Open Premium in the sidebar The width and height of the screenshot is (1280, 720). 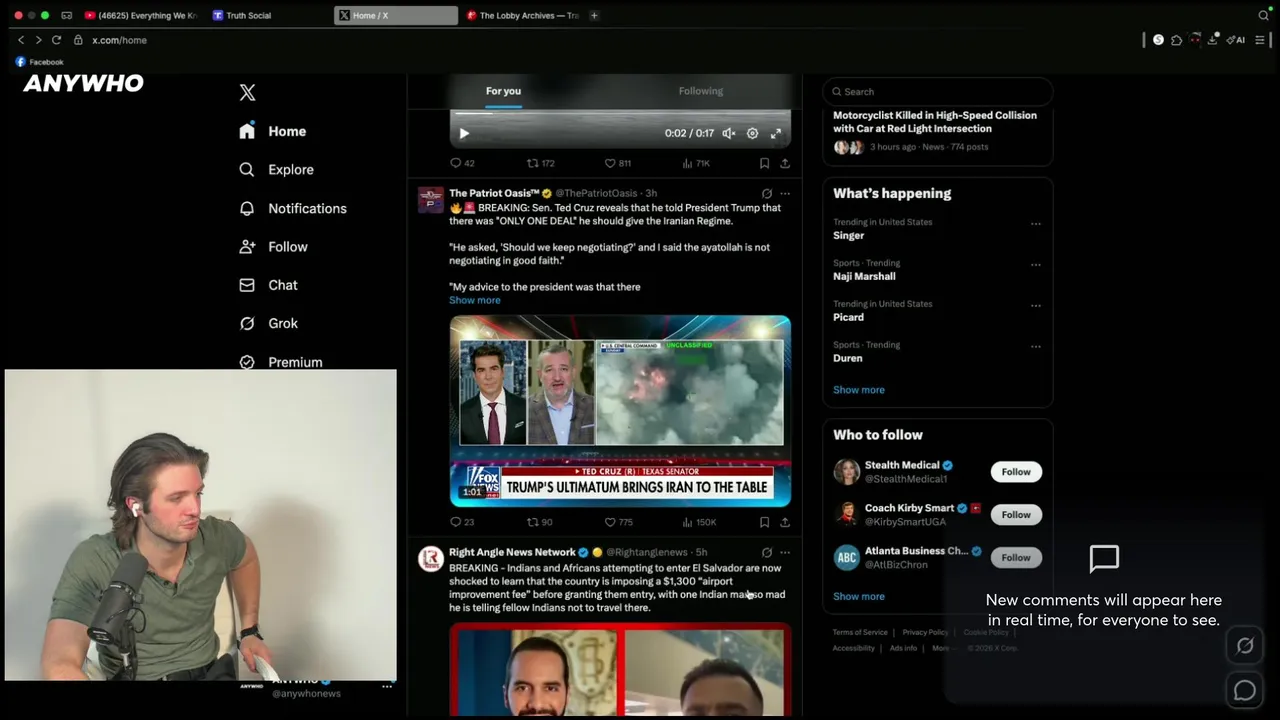tap(280, 362)
